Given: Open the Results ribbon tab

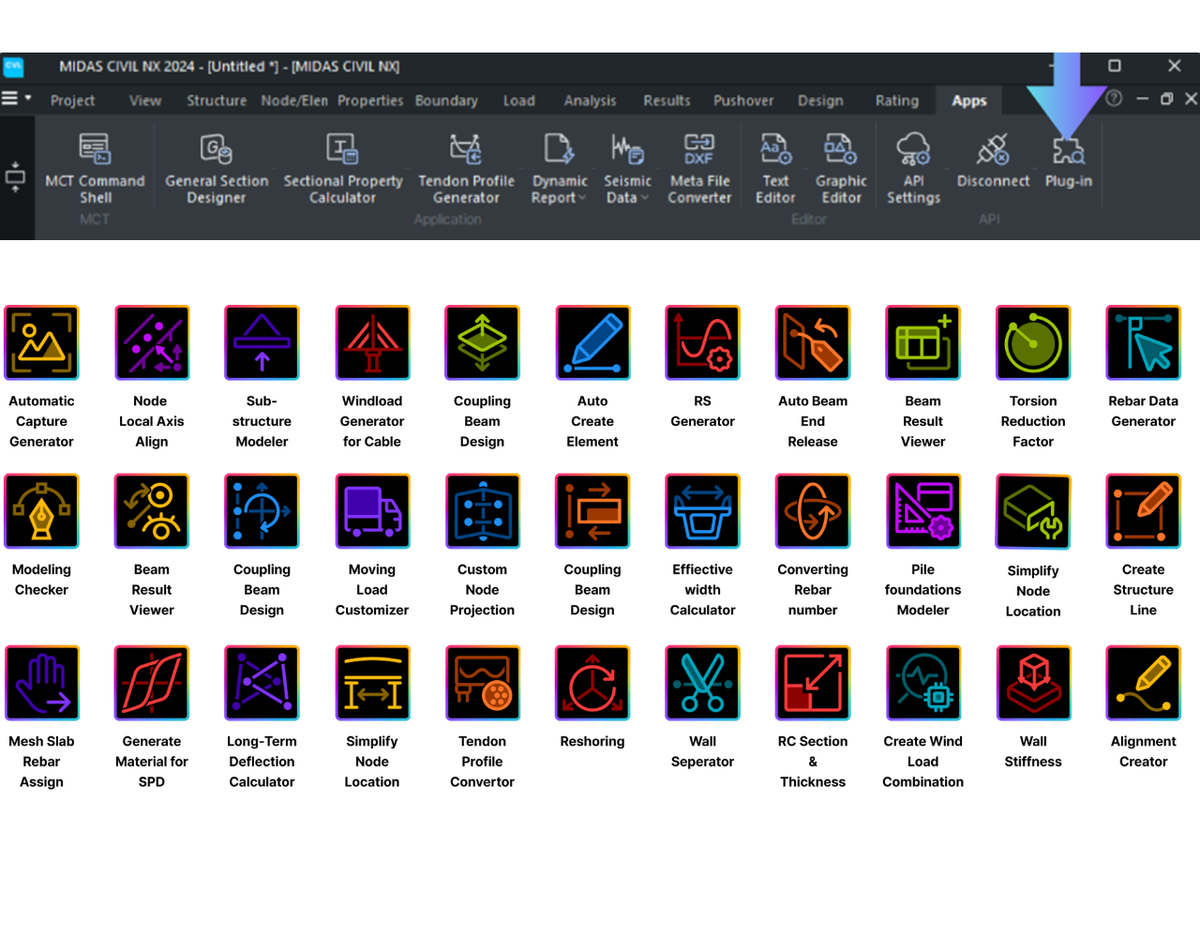Looking at the screenshot, I should (667, 100).
